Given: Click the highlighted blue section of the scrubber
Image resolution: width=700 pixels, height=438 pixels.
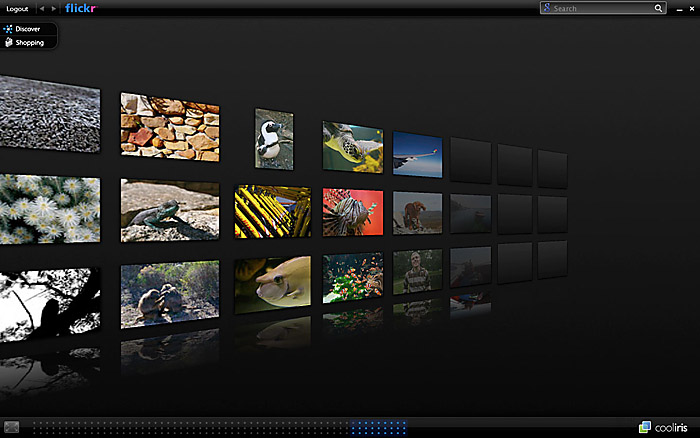Looking at the screenshot, I should pyautogui.click(x=378, y=427).
